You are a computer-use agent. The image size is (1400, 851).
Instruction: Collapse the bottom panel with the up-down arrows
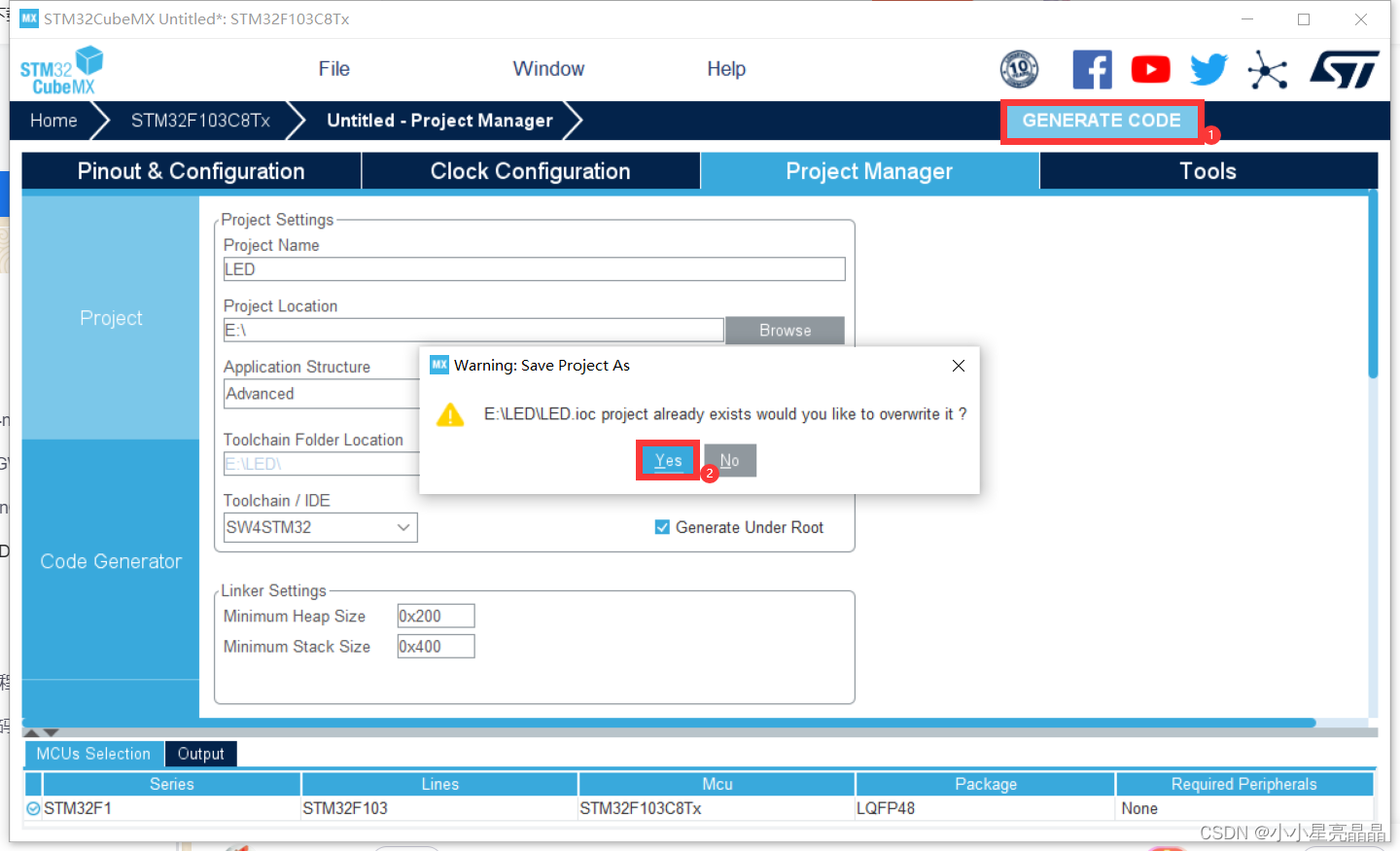pos(41,733)
